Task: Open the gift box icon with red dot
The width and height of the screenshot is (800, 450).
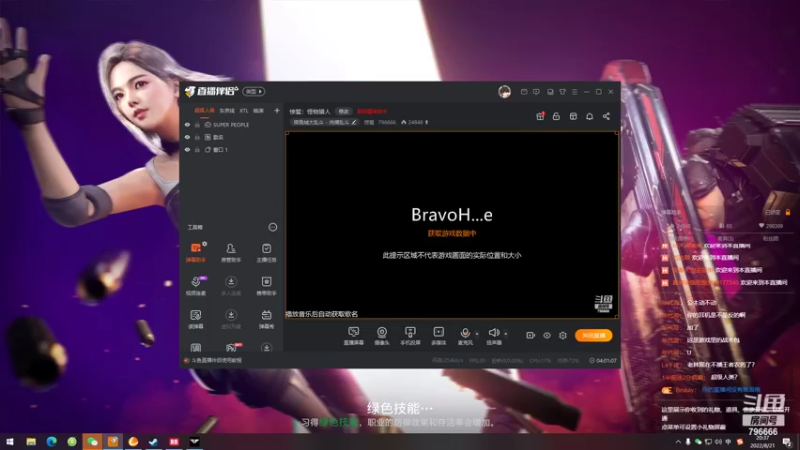Action: pos(540,116)
